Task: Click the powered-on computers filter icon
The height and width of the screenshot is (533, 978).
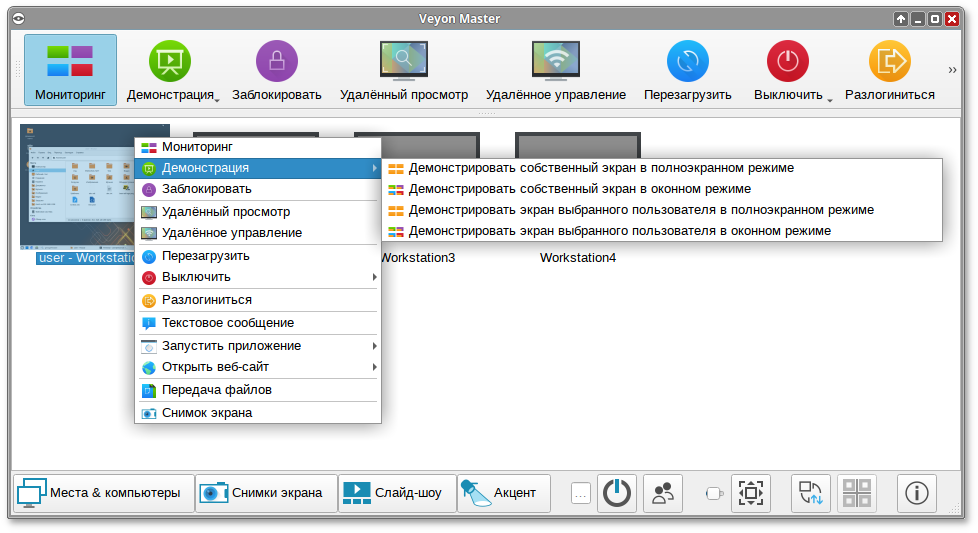Action: pyautogui.click(x=617, y=493)
